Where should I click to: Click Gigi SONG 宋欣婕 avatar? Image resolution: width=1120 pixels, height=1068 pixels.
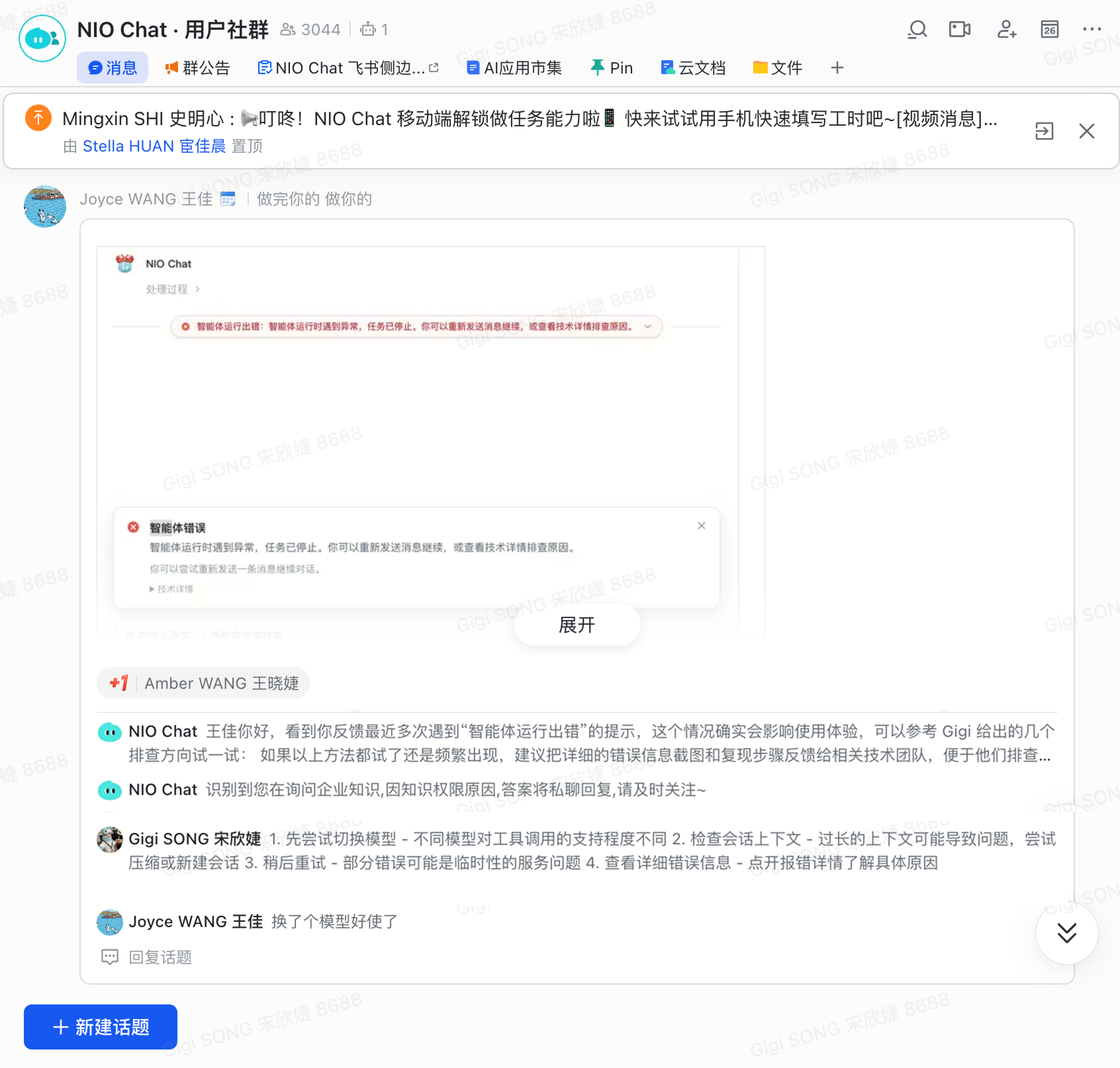pyautogui.click(x=110, y=840)
